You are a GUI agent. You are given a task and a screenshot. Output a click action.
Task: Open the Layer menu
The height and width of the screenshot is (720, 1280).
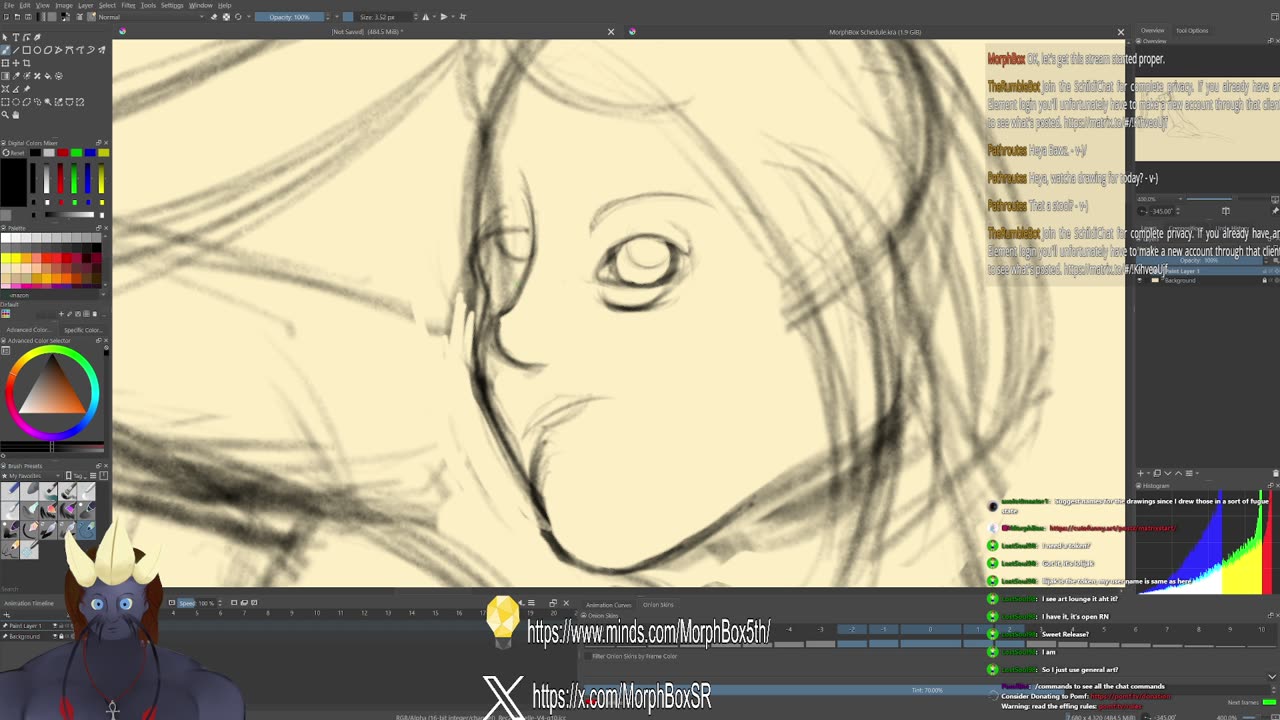click(x=86, y=5)
